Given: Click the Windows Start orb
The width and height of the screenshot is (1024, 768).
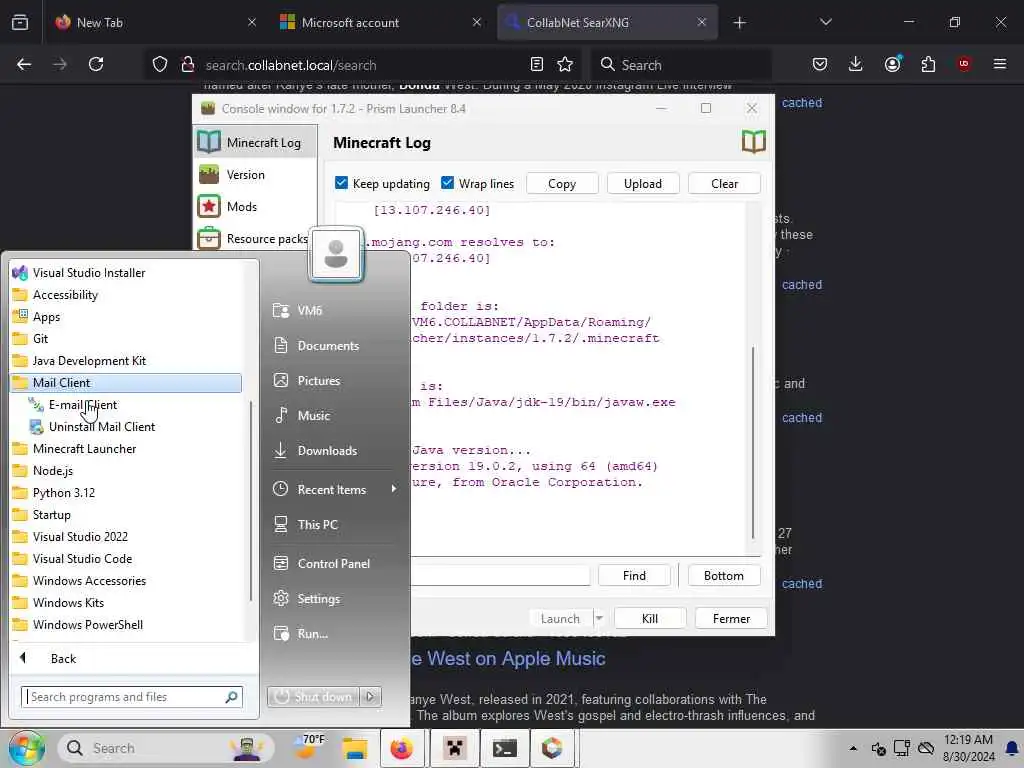Looking at the screenshot, I should [25, 748].
